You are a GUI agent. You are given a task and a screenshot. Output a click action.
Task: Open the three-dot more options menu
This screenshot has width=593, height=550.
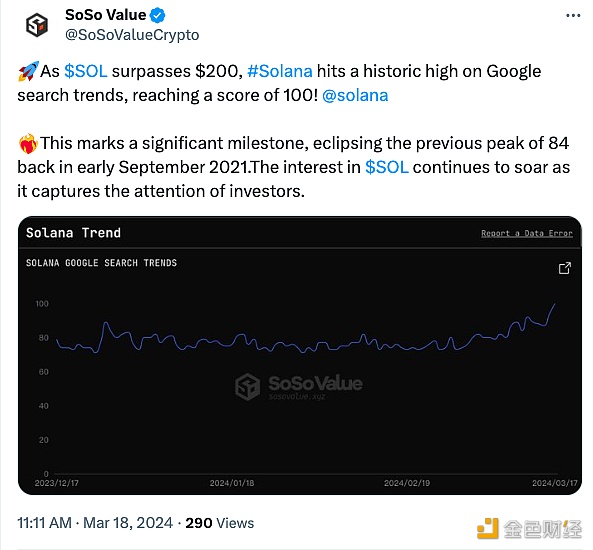point(573,16)
